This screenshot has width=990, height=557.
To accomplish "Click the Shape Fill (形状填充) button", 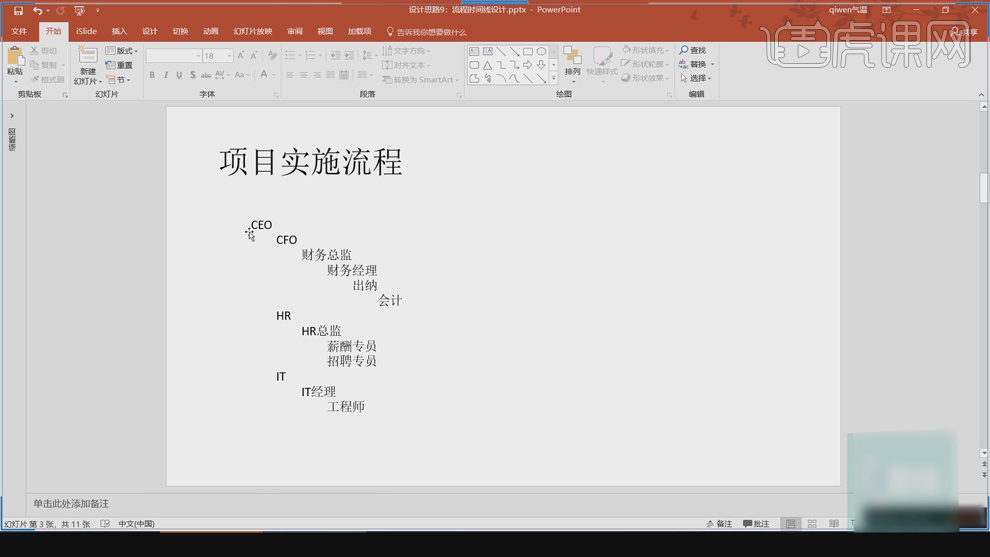I will click(645, 50).
